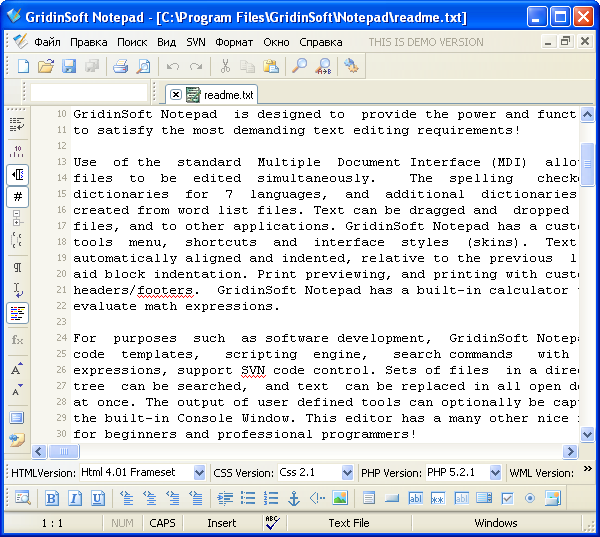Insert numbered list from the HTML toolbar
This screenshot has height=537, width=600.
pos(271,498)
